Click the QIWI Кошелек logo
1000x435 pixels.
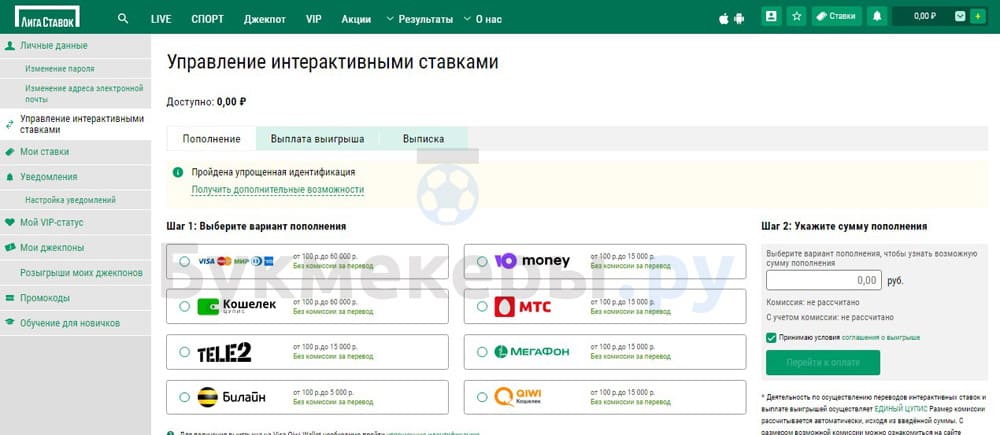click(518, 397)
